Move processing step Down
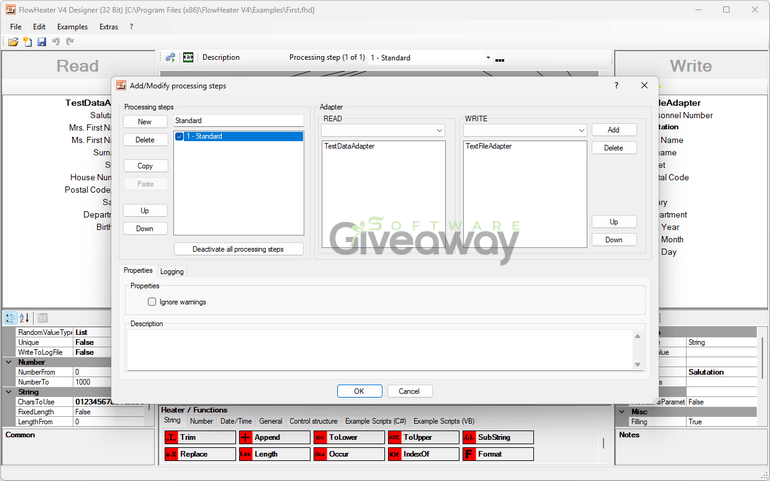 pyautogui.click(x=145, y=228)
